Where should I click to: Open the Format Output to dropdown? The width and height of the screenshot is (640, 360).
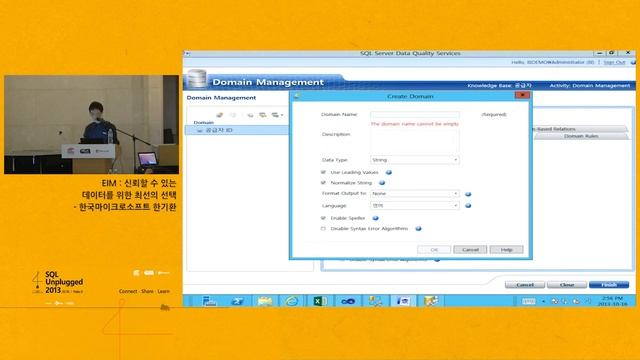click(415, 193)
